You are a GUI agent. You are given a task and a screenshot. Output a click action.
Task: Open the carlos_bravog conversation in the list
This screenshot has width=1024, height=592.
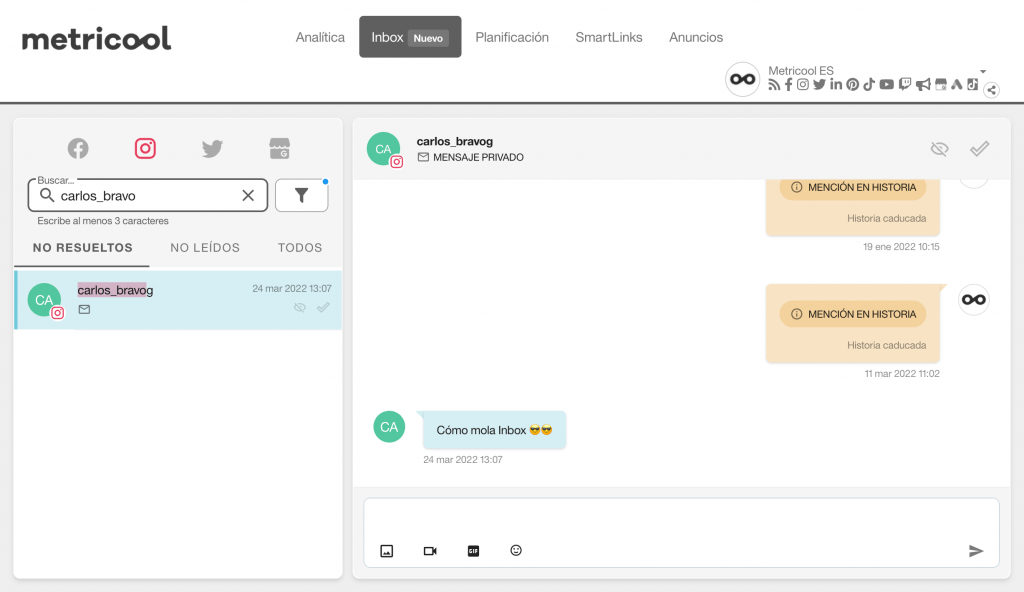coord(178,300)
